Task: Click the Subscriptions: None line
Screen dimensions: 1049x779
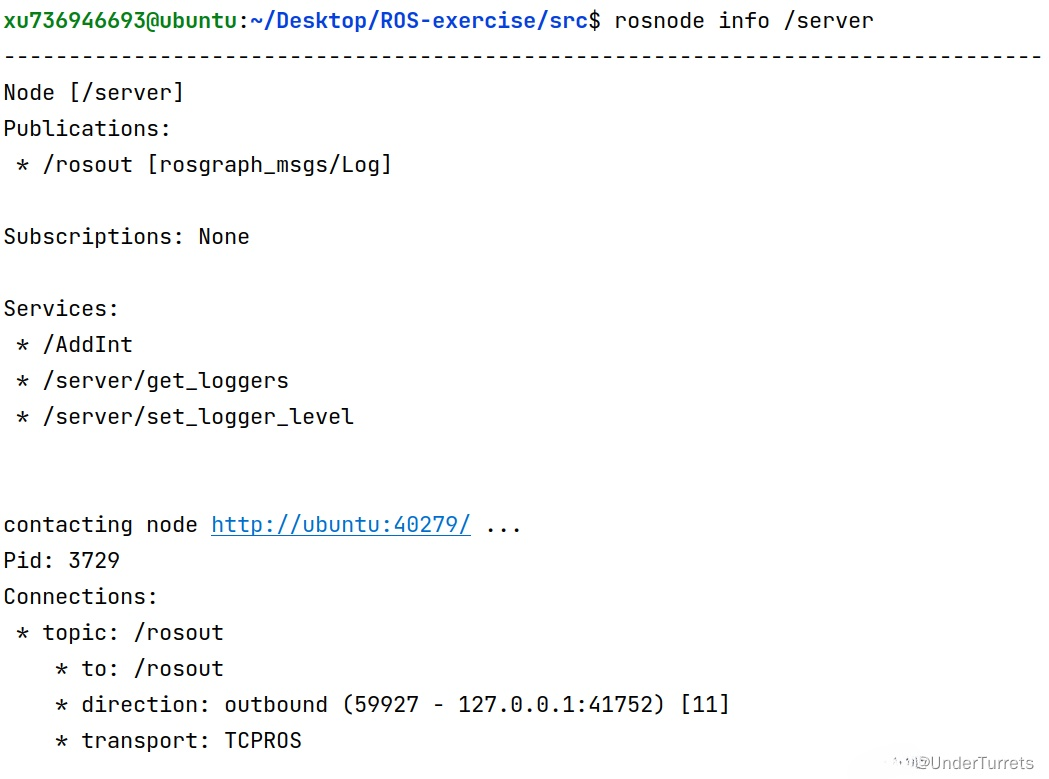Action: tap(126, 237)
